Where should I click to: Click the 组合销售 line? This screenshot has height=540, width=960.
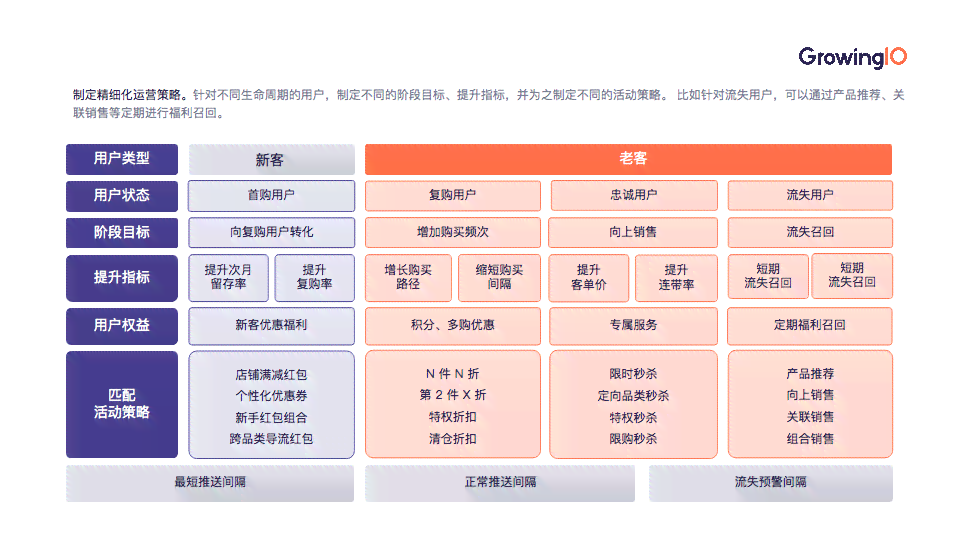point(810,439)
